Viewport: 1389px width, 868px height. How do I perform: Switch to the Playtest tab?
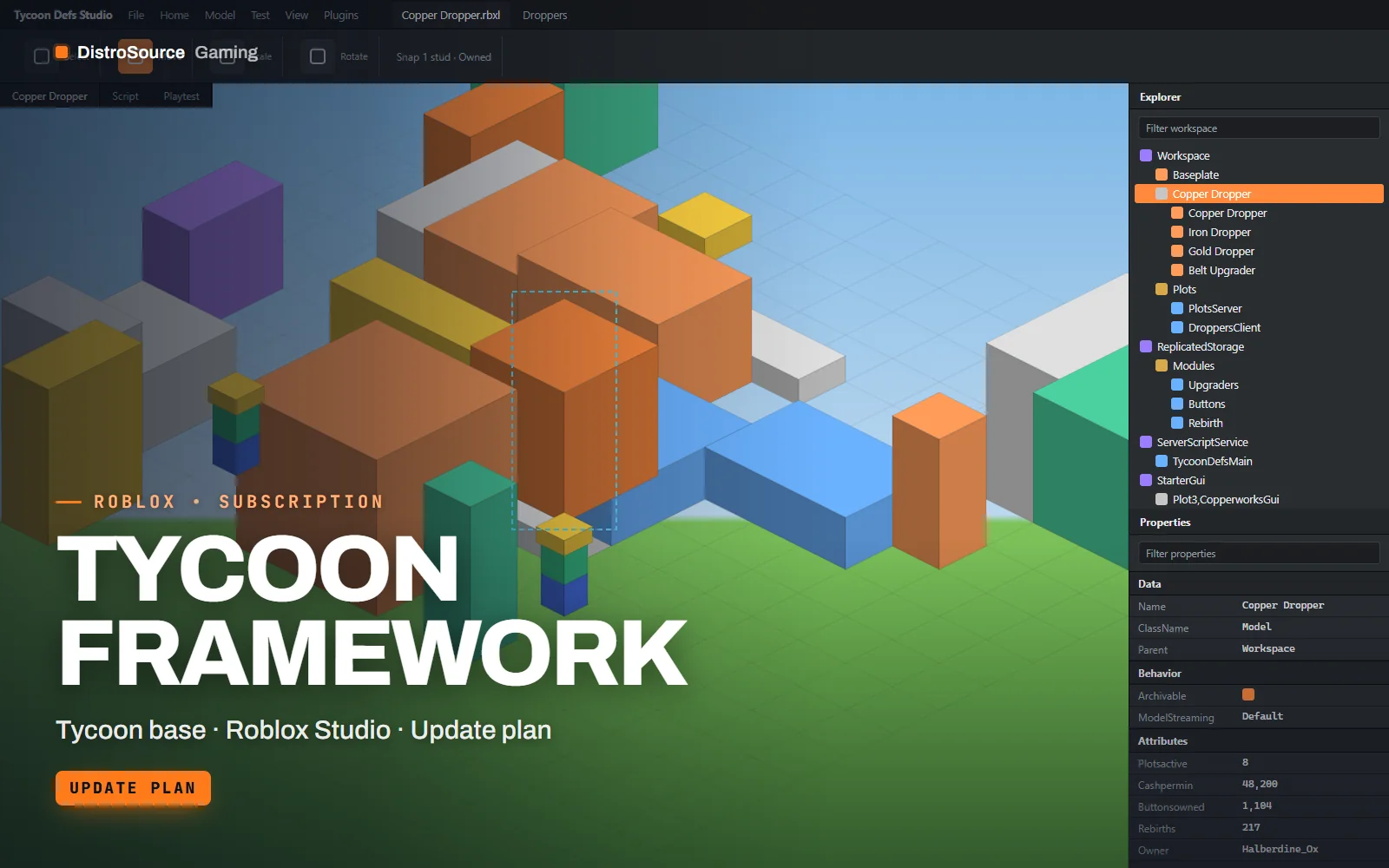pyautogui.click(x=181, y=96)
